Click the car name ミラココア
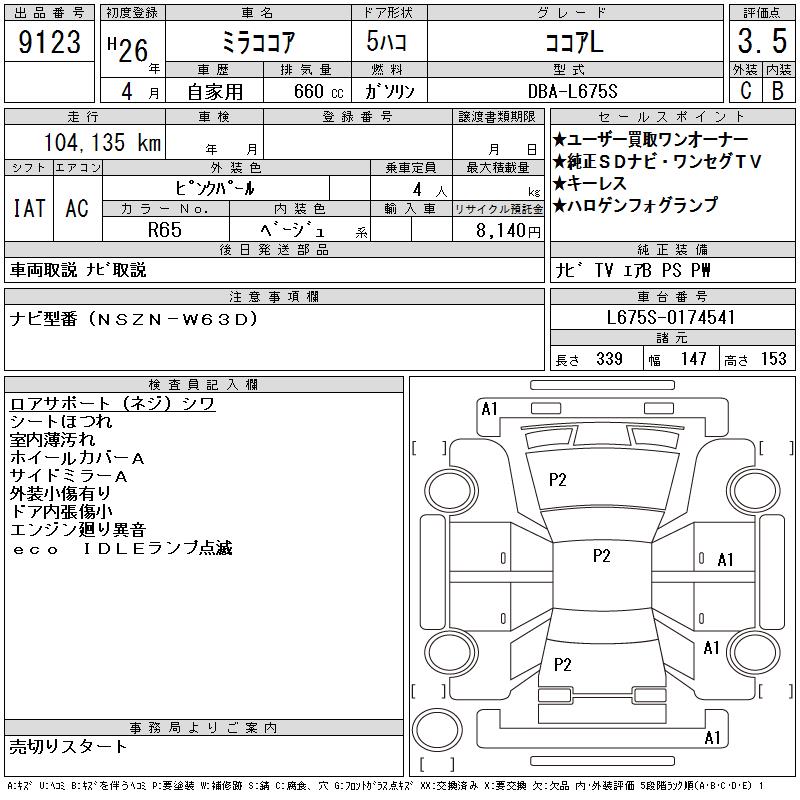This screenshot has height=800, width=800. 258,42
